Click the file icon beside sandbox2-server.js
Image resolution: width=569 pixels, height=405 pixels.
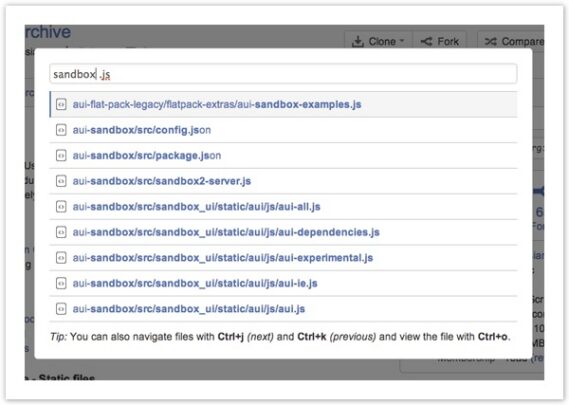[61, 181]
